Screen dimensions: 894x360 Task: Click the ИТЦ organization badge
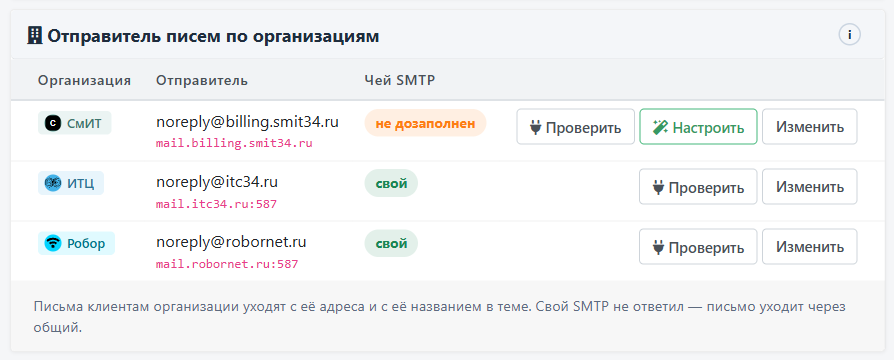point(71,183)
